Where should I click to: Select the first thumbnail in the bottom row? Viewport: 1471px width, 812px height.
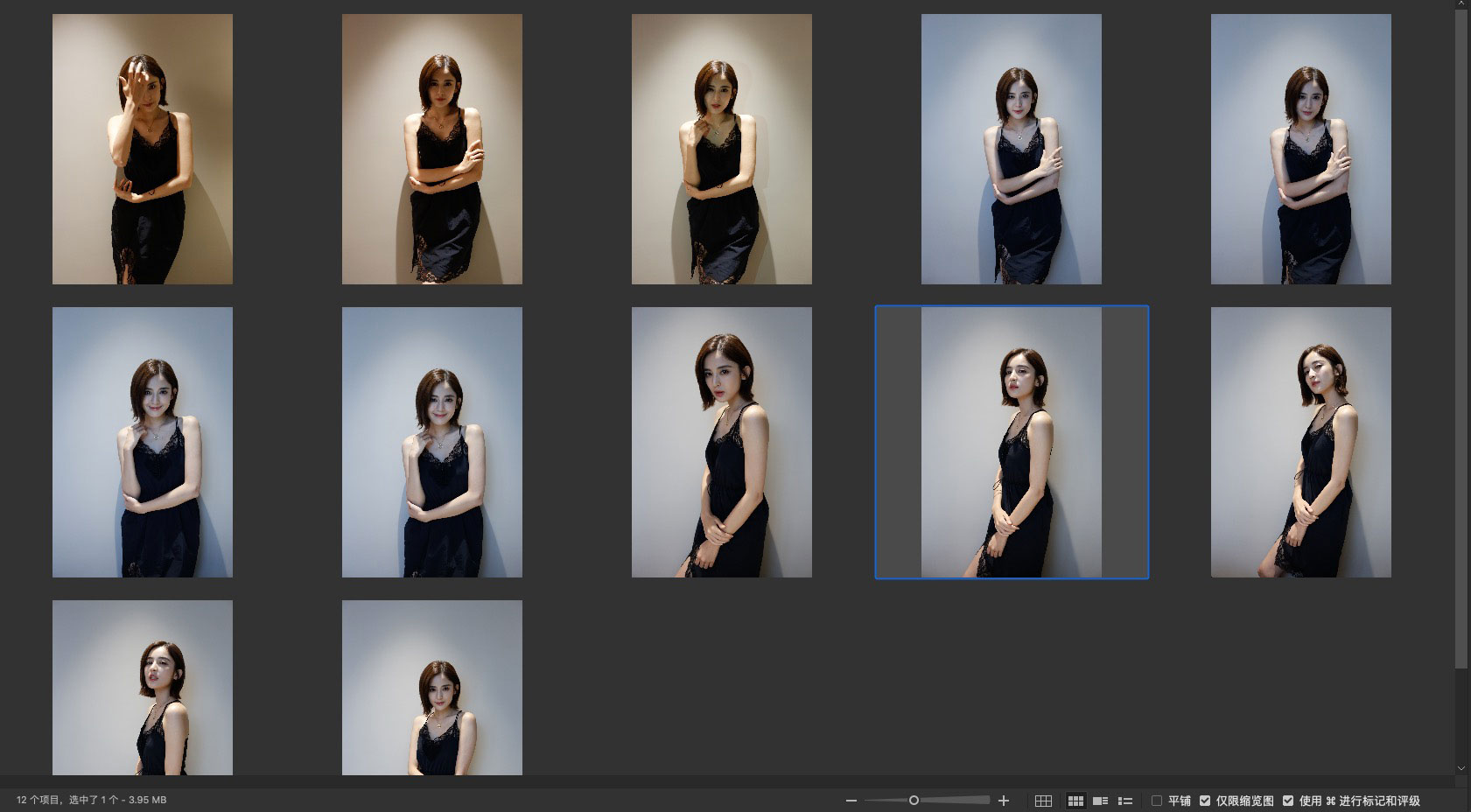click(143, 687)
